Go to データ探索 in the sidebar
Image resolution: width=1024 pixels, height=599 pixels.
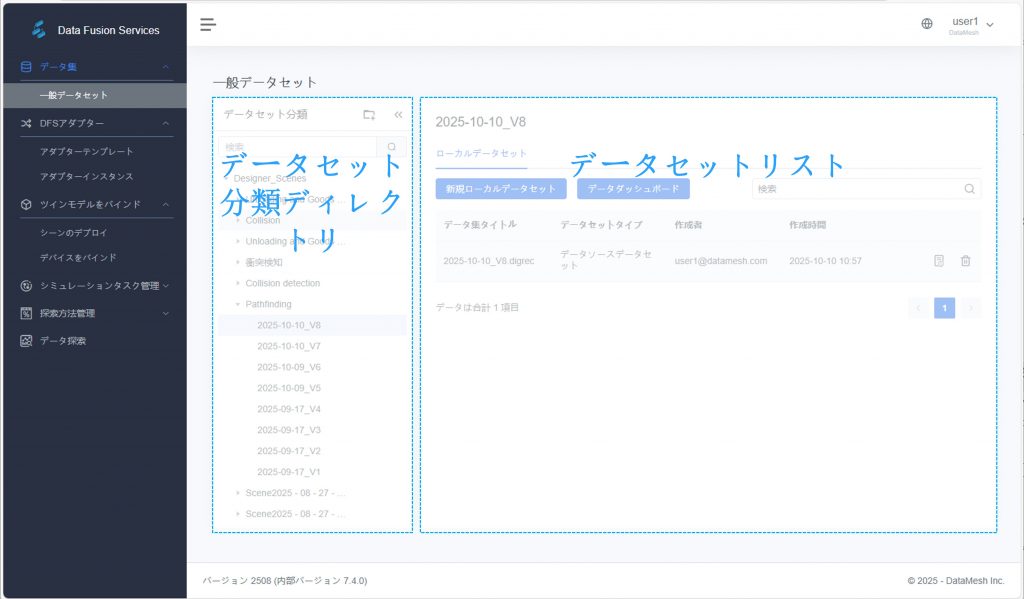tap(62, 341)
